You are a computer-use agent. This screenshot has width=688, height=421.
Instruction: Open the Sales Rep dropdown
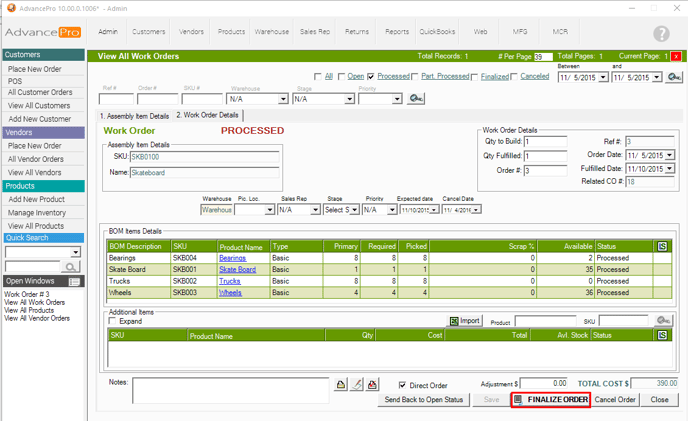(314, 210)
